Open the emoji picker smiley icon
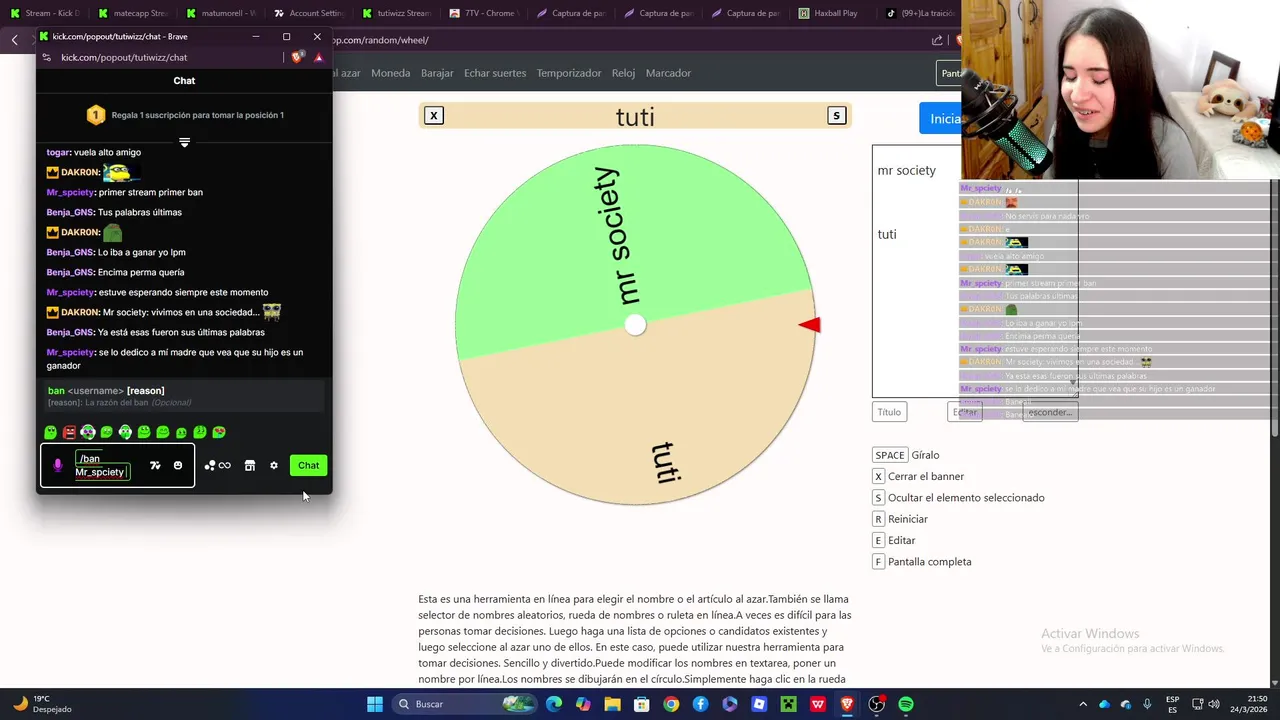 click(178, 465)
